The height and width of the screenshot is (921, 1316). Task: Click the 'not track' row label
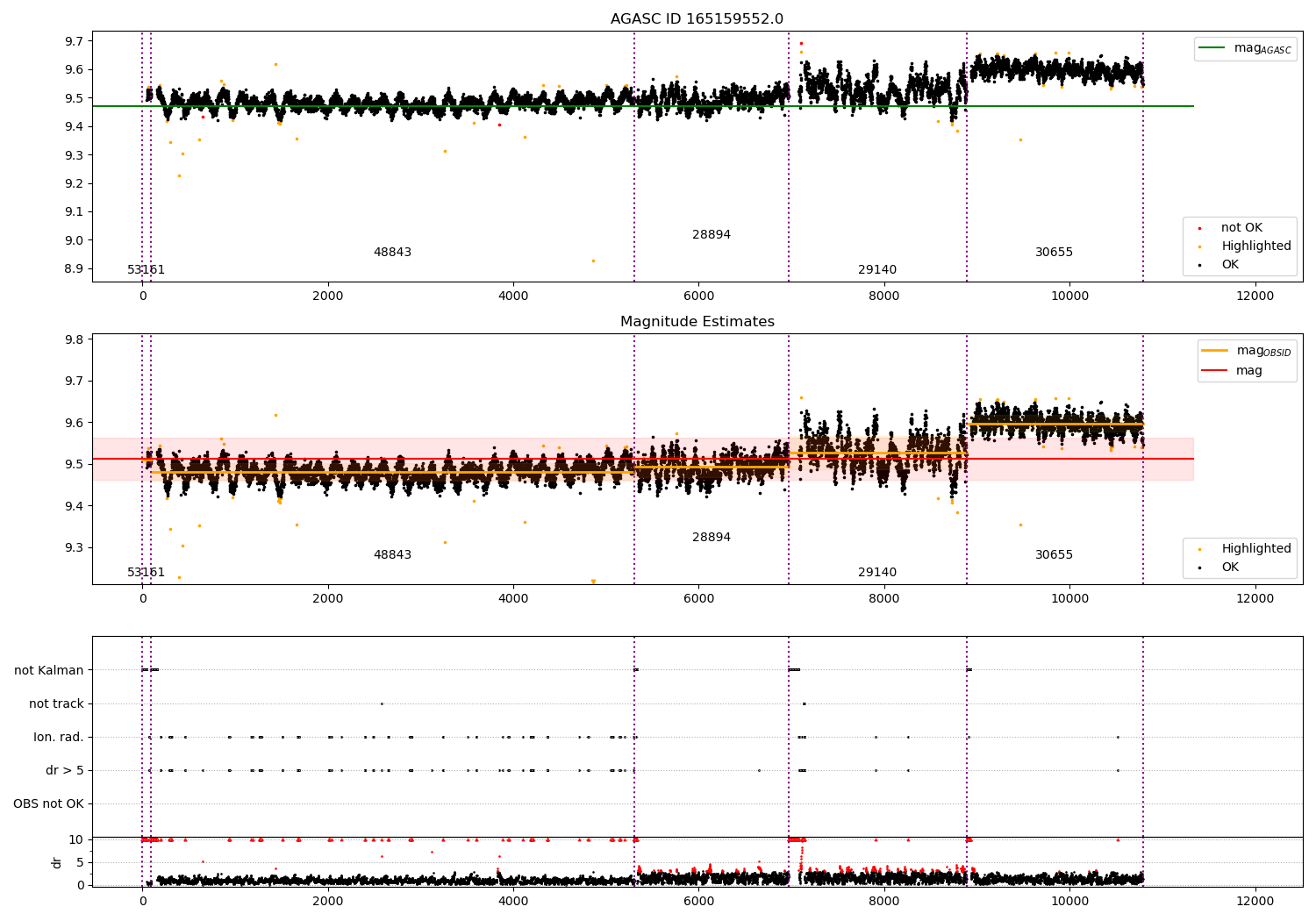tap(56, 704)
